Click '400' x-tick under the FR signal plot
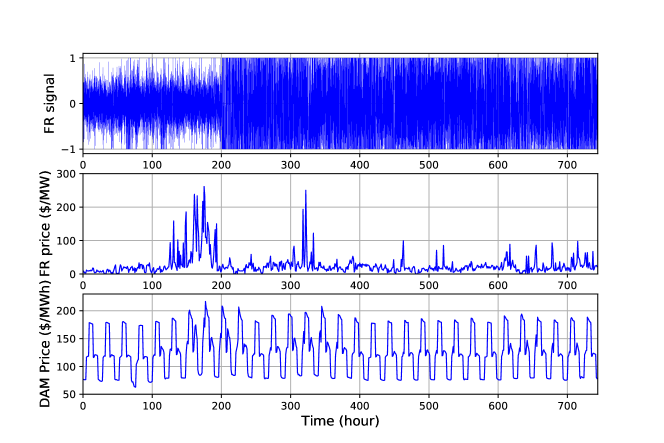The image size is (664, 443). pos(360,165)
